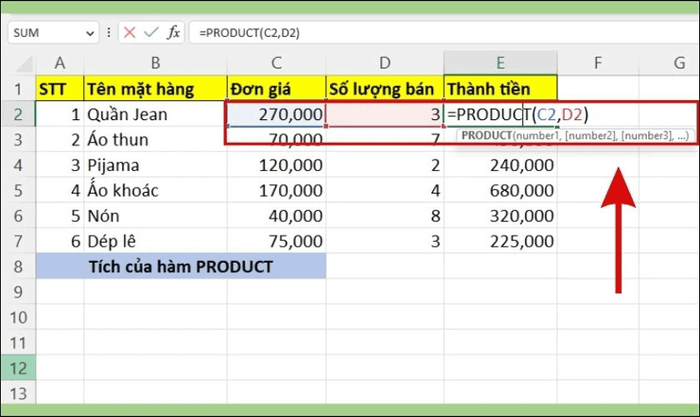This screenshot has width=700, height=417.
Task: Select row 4 header
Action: pos(18,165)
